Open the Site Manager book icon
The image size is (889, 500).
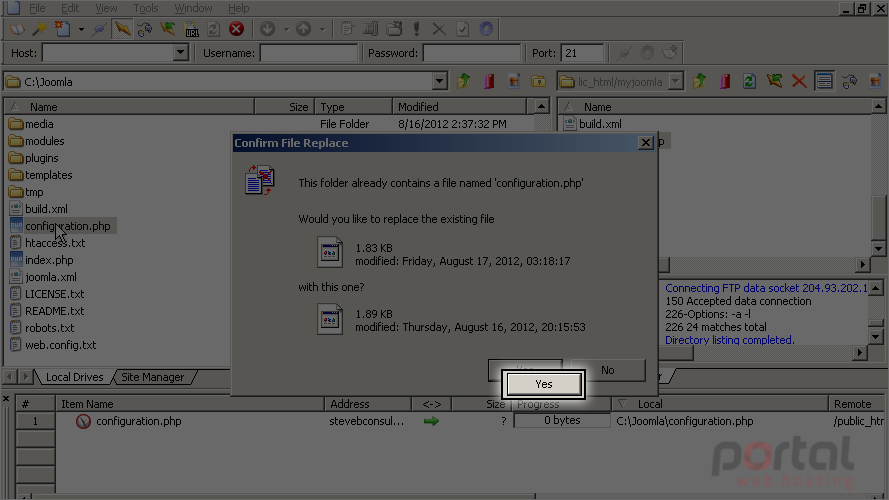pos(17,29)
